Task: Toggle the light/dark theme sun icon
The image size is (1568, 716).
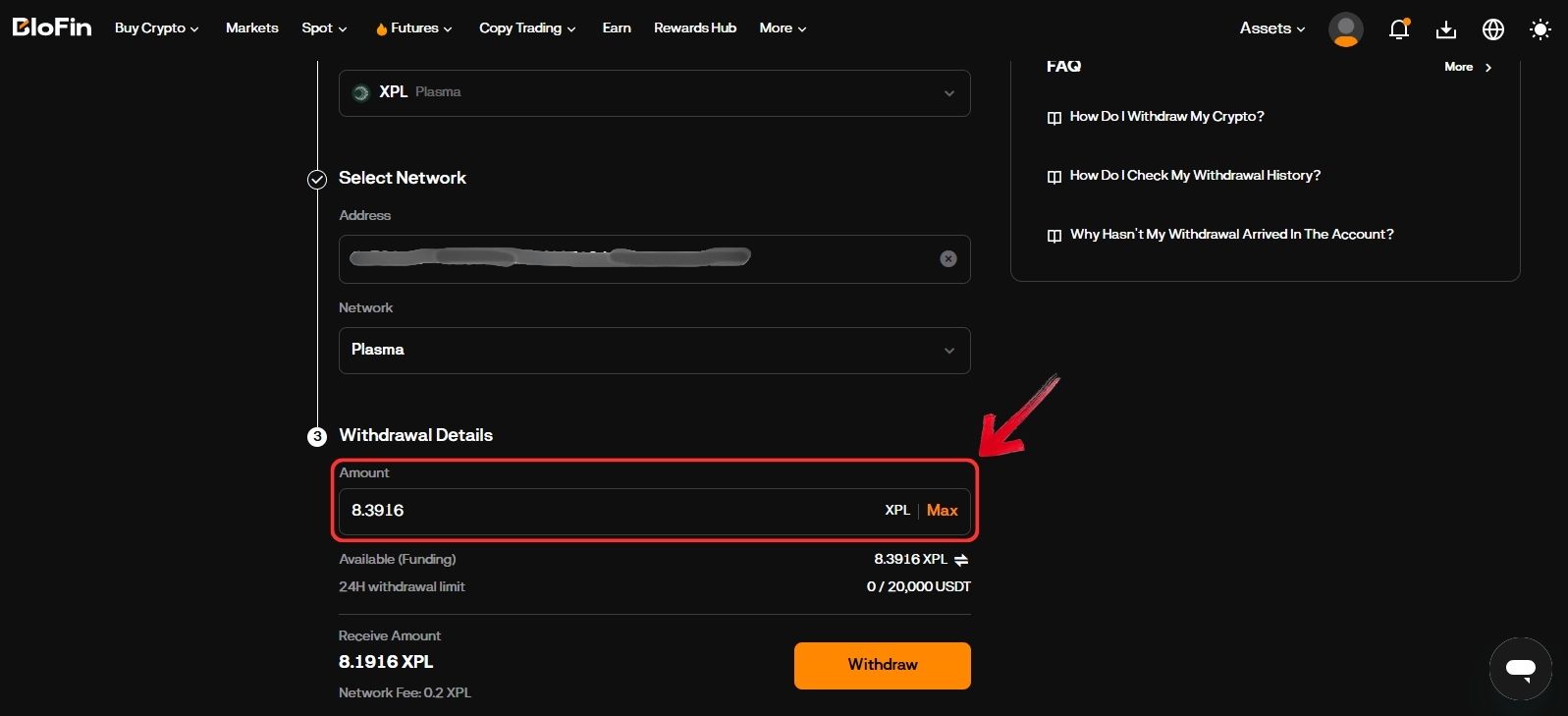Action: [x=1541, y=29]
